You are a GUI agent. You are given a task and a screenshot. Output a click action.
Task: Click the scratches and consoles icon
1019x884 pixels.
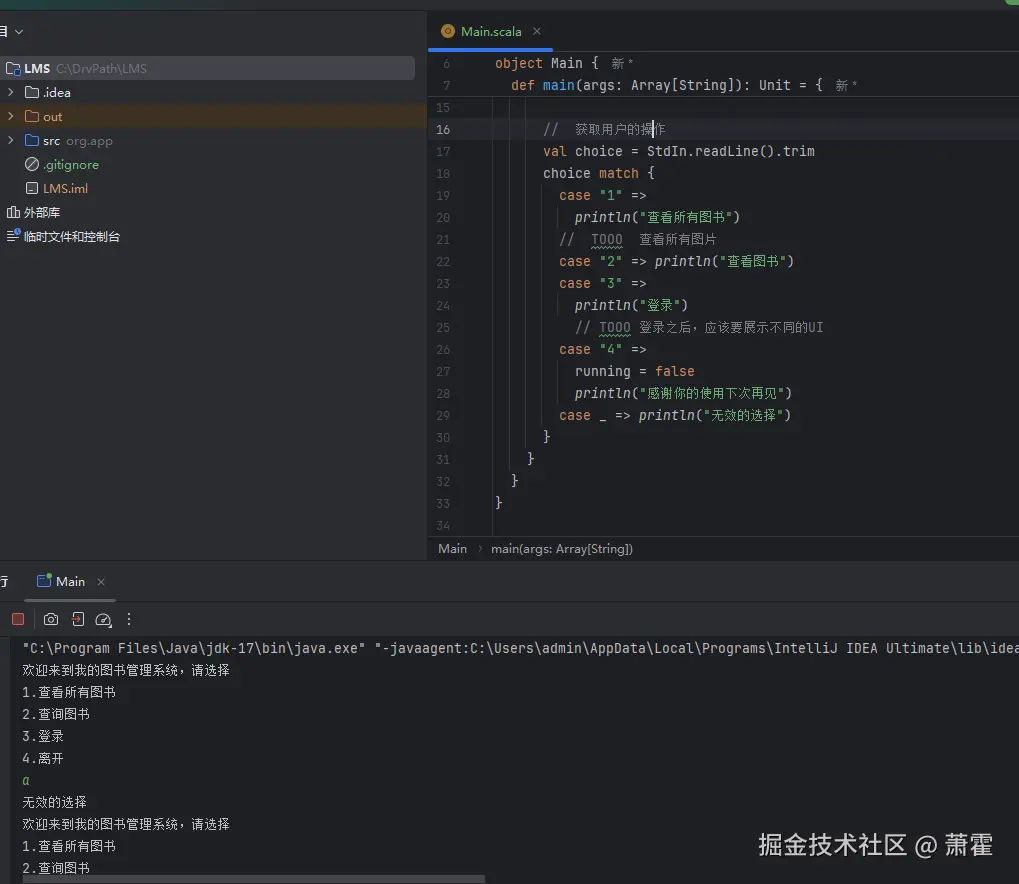(x=13, y=236)
